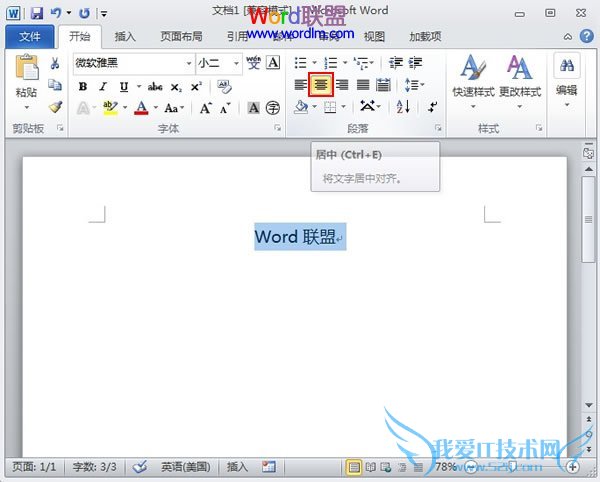600x482 pixels.
Task: Click 英语(美国) language button
Action: coord(185,467)
